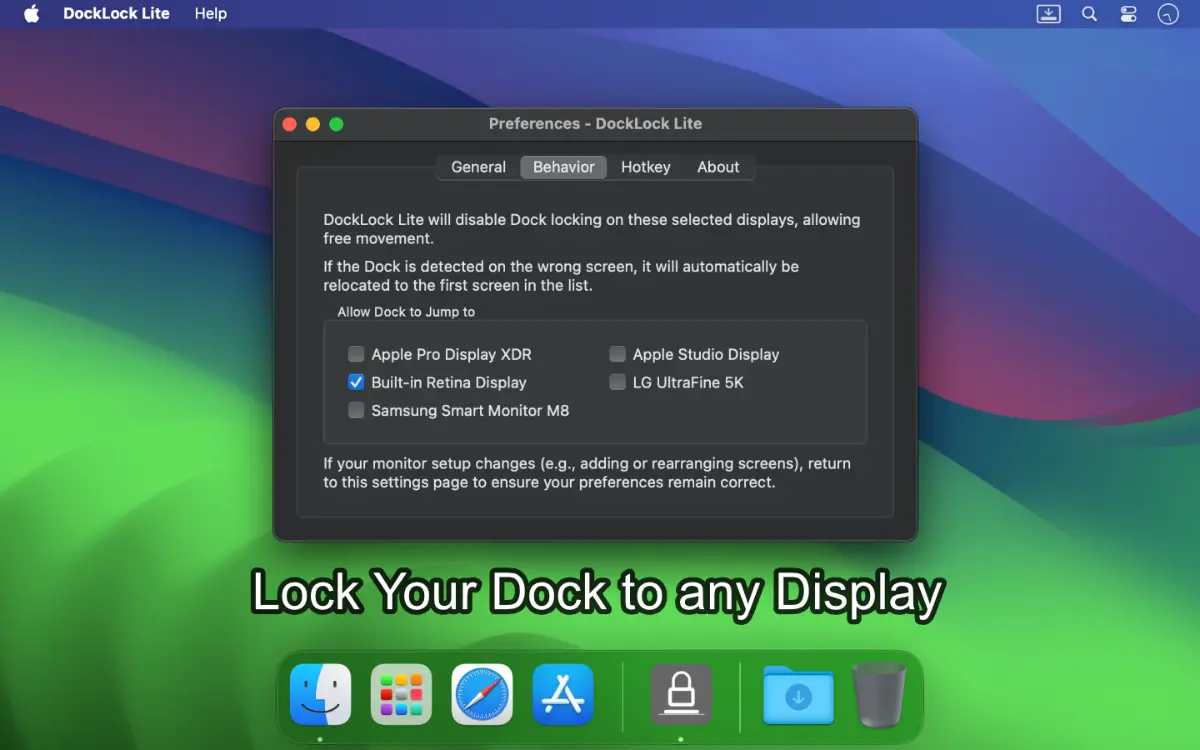Open the clock in the menu bar
Screen dimensions: 1200x750
pyautogui.click(x=1169, y=14)
